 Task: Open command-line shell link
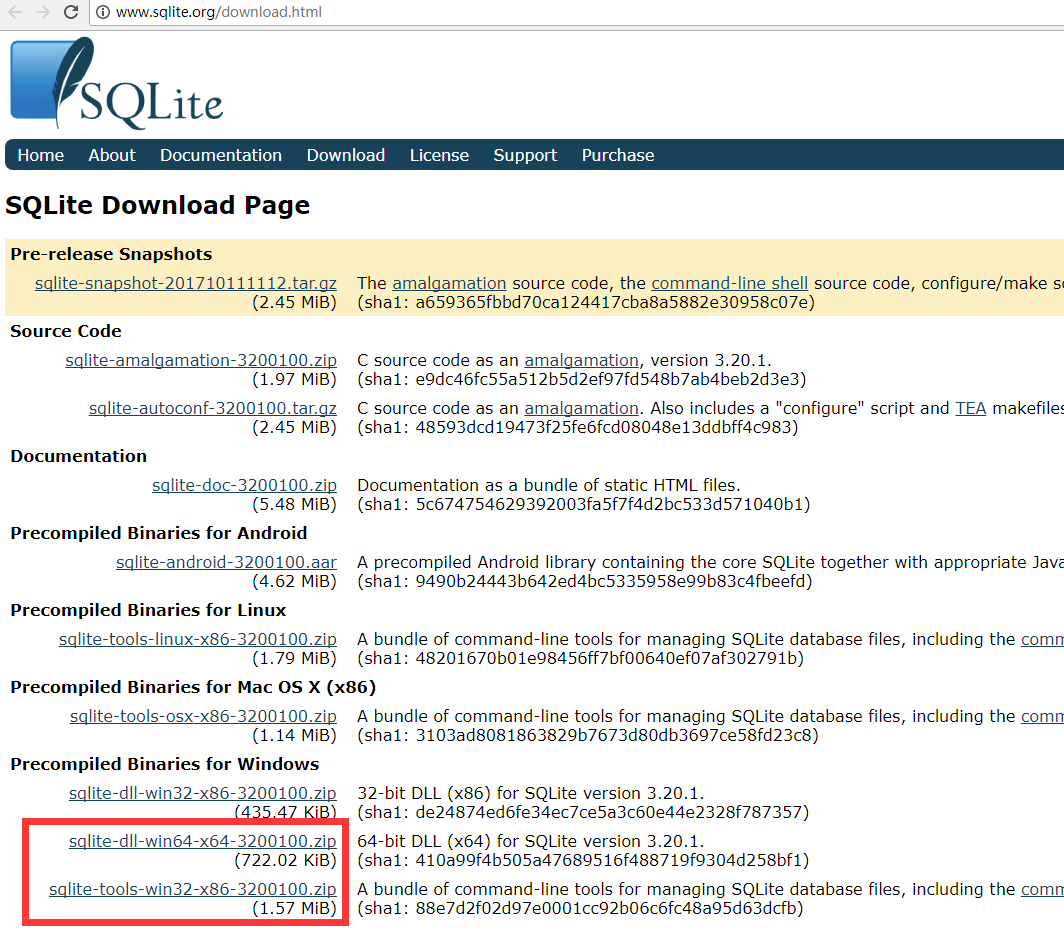pyautogui.click(x=729, y=283)
